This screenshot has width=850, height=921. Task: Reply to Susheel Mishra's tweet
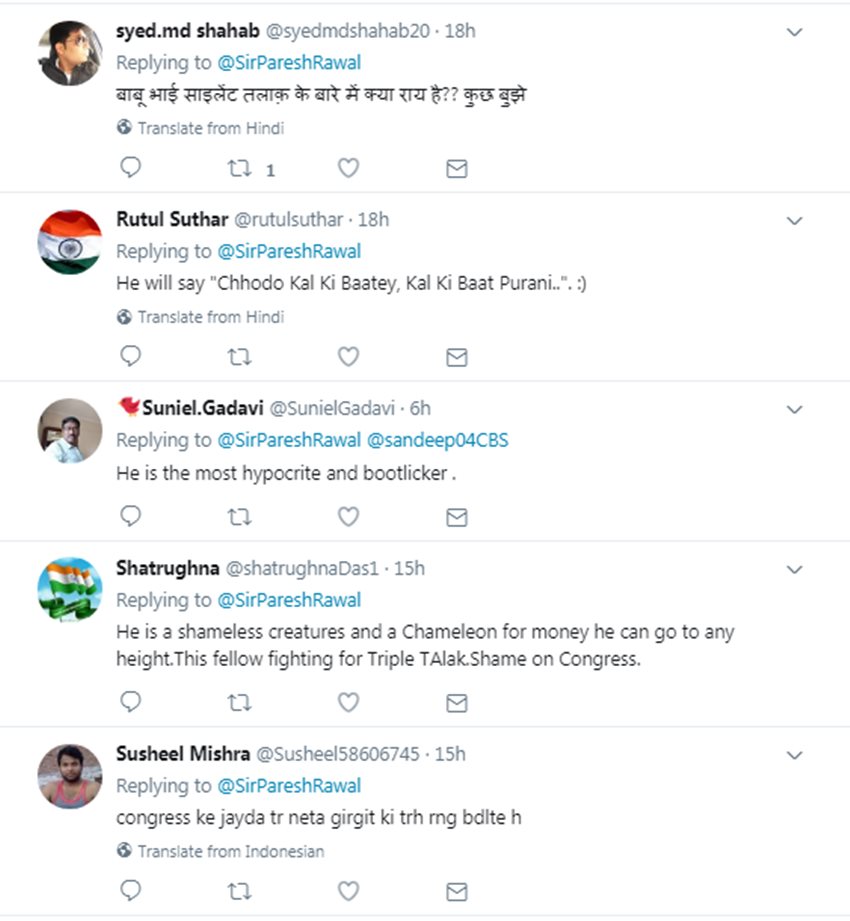click(x=131, y=890)
